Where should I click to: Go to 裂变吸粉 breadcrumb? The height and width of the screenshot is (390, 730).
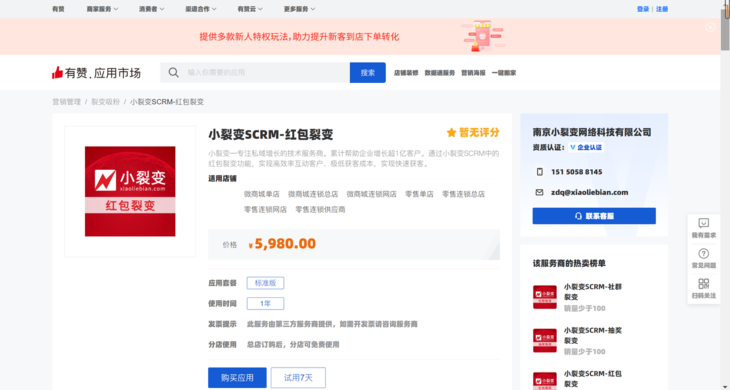coord(105,101)
